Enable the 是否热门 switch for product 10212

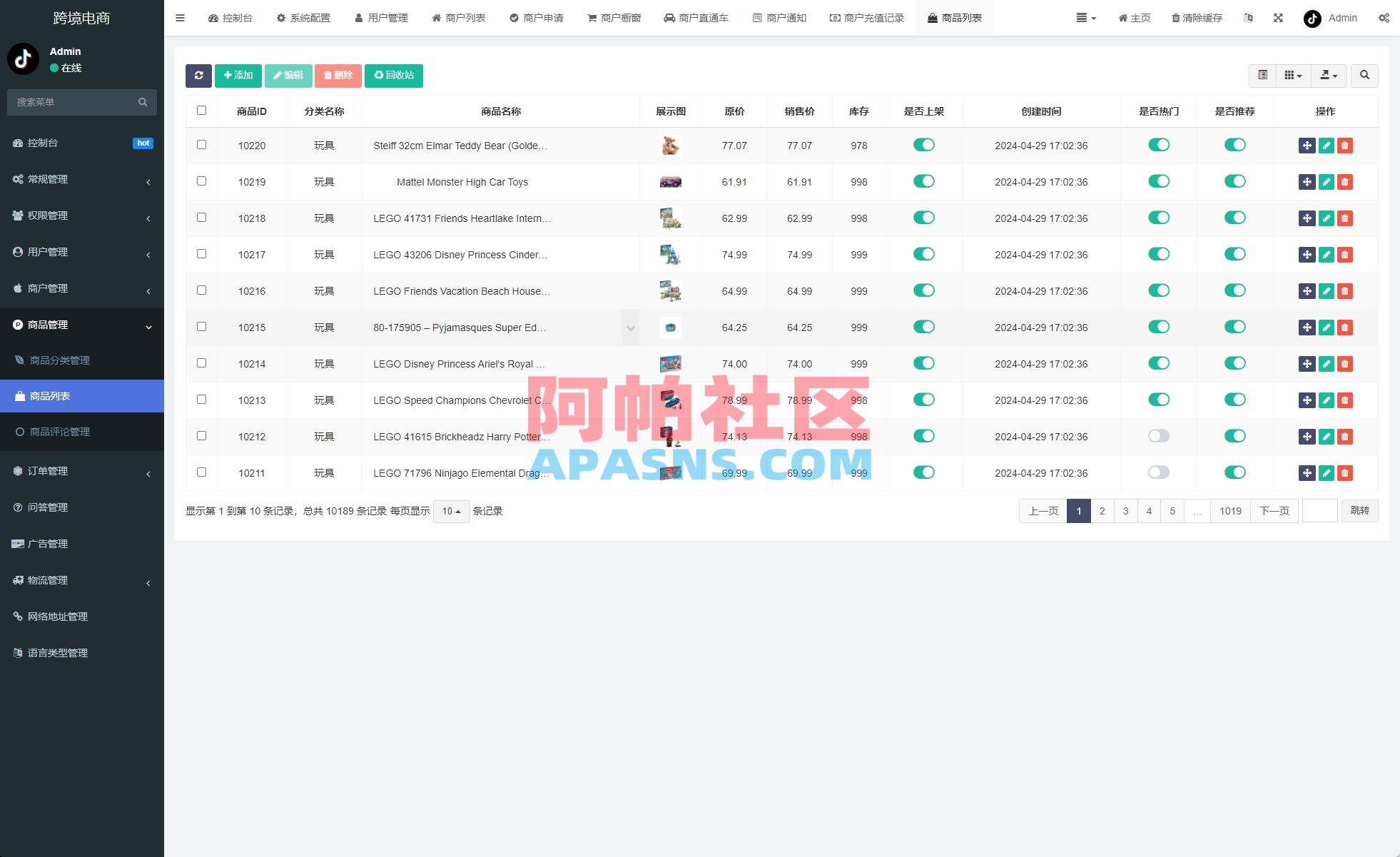click(1159, 436)
